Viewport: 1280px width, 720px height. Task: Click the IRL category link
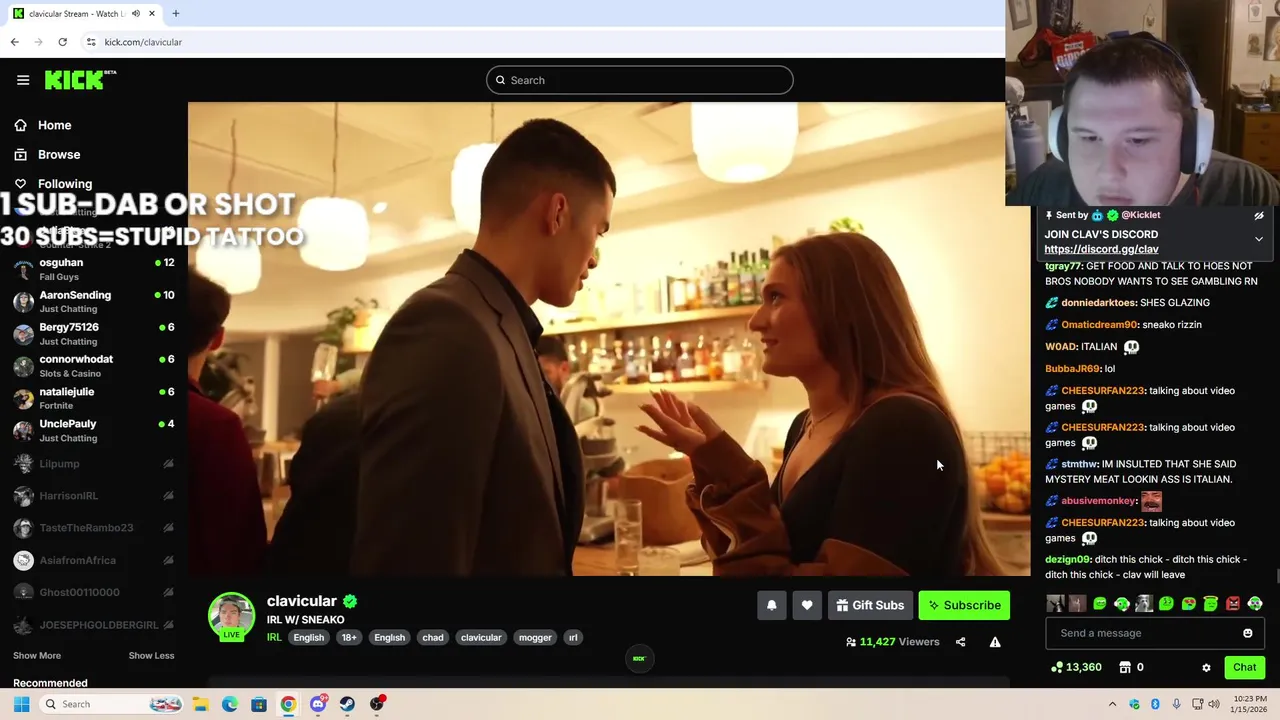tap(274, 637)
